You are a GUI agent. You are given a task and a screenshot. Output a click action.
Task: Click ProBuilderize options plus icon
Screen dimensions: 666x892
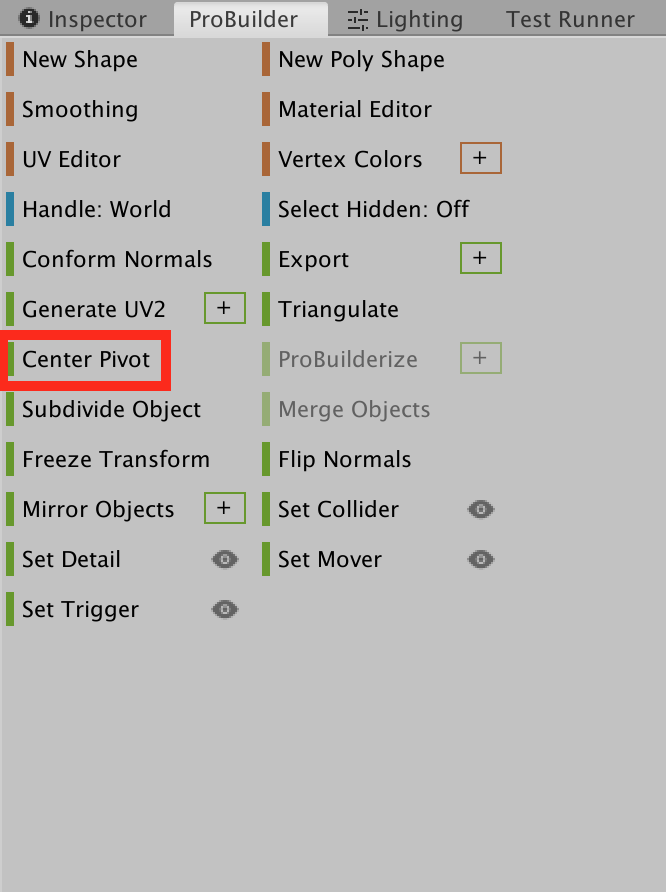coord(480,359)
